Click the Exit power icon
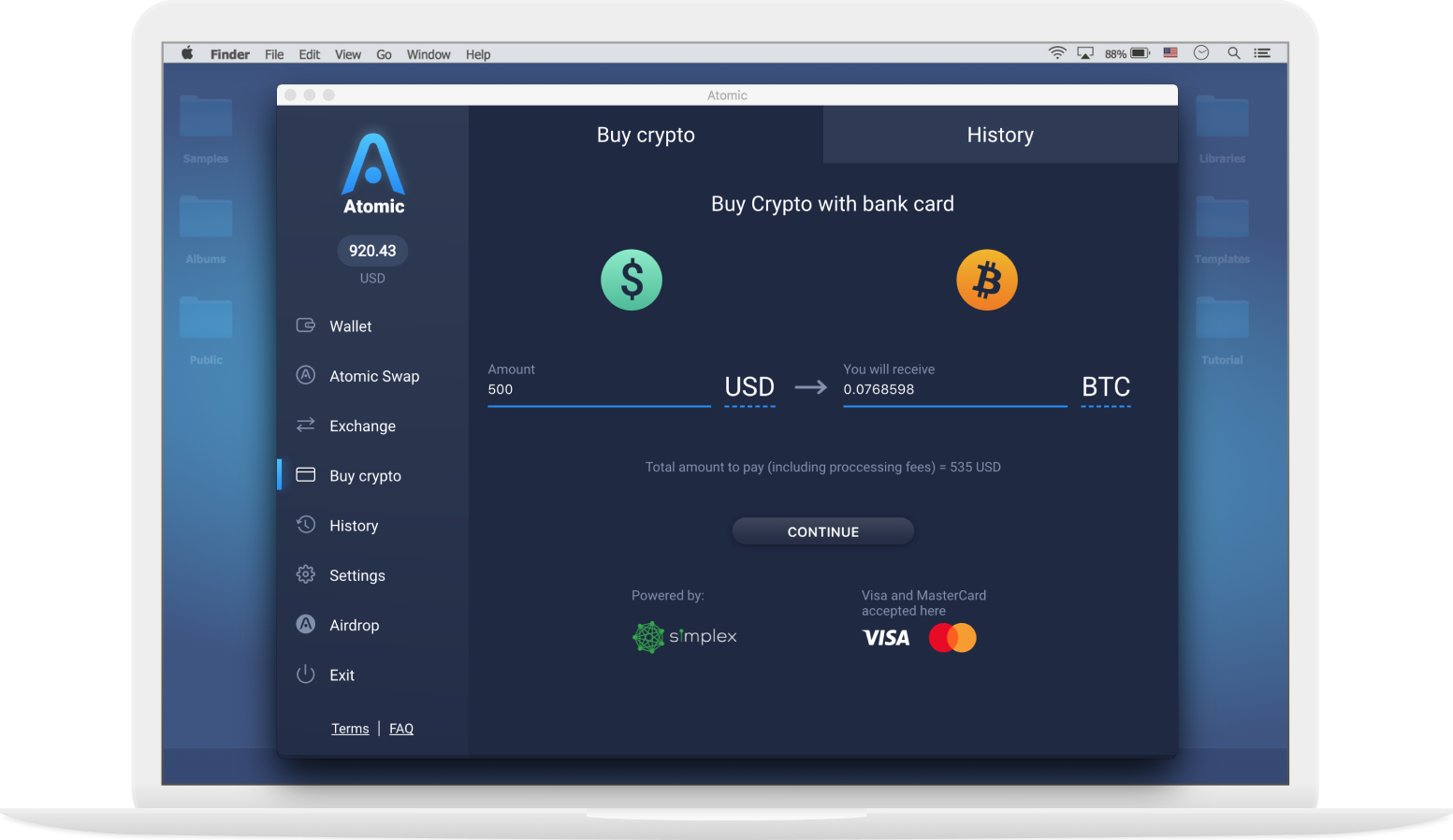Screen dimensions: 1453x840 coord(306,674)
